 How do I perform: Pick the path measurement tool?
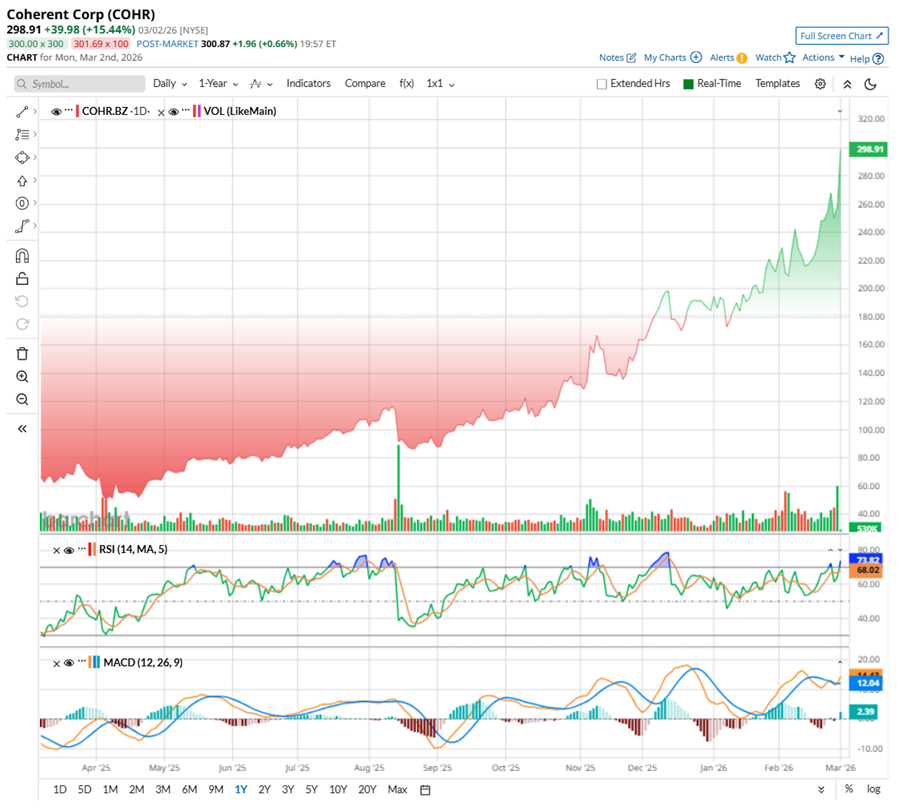coord(22,226)
